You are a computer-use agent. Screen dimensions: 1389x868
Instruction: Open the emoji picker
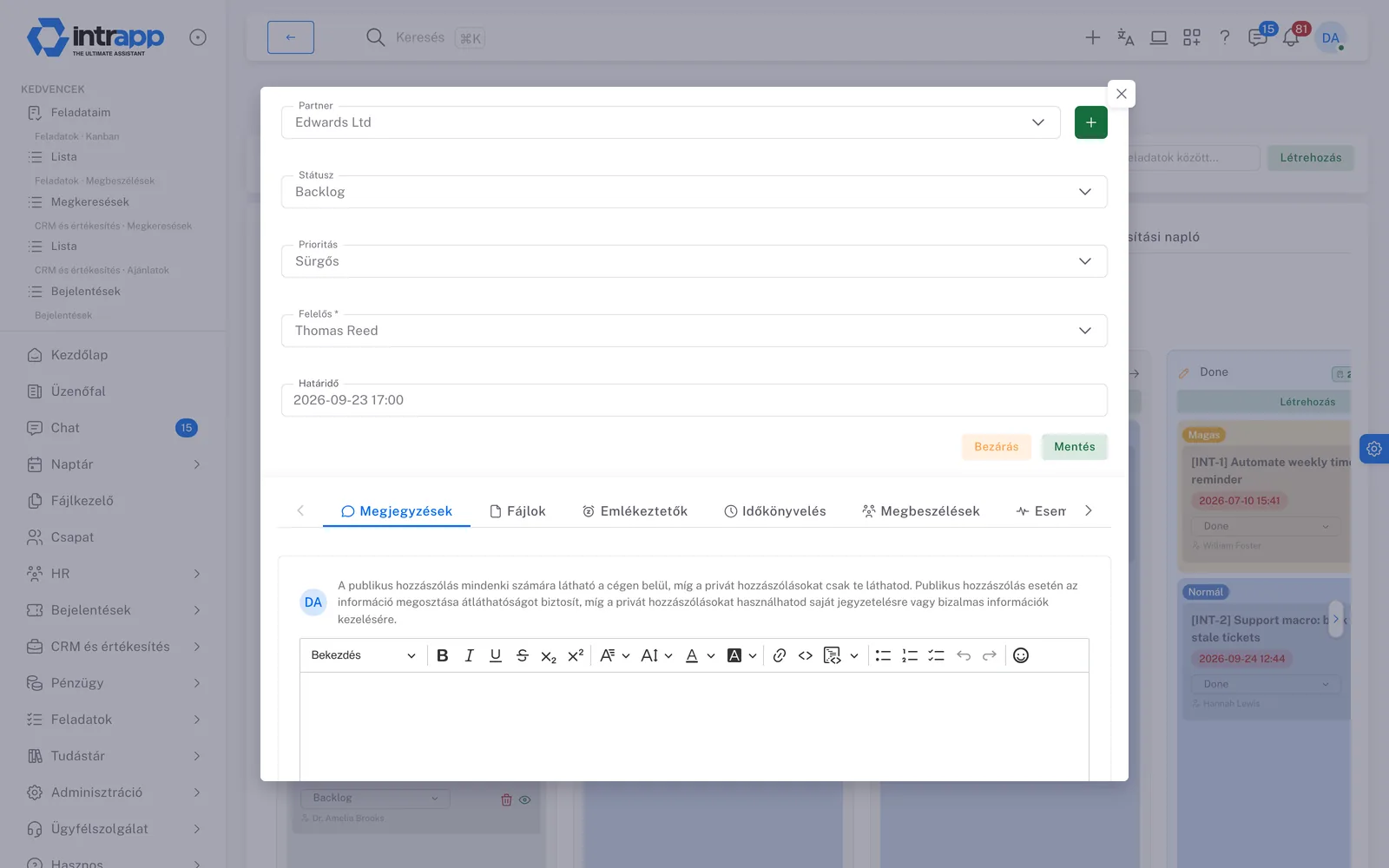click(x=1021, y=655)
